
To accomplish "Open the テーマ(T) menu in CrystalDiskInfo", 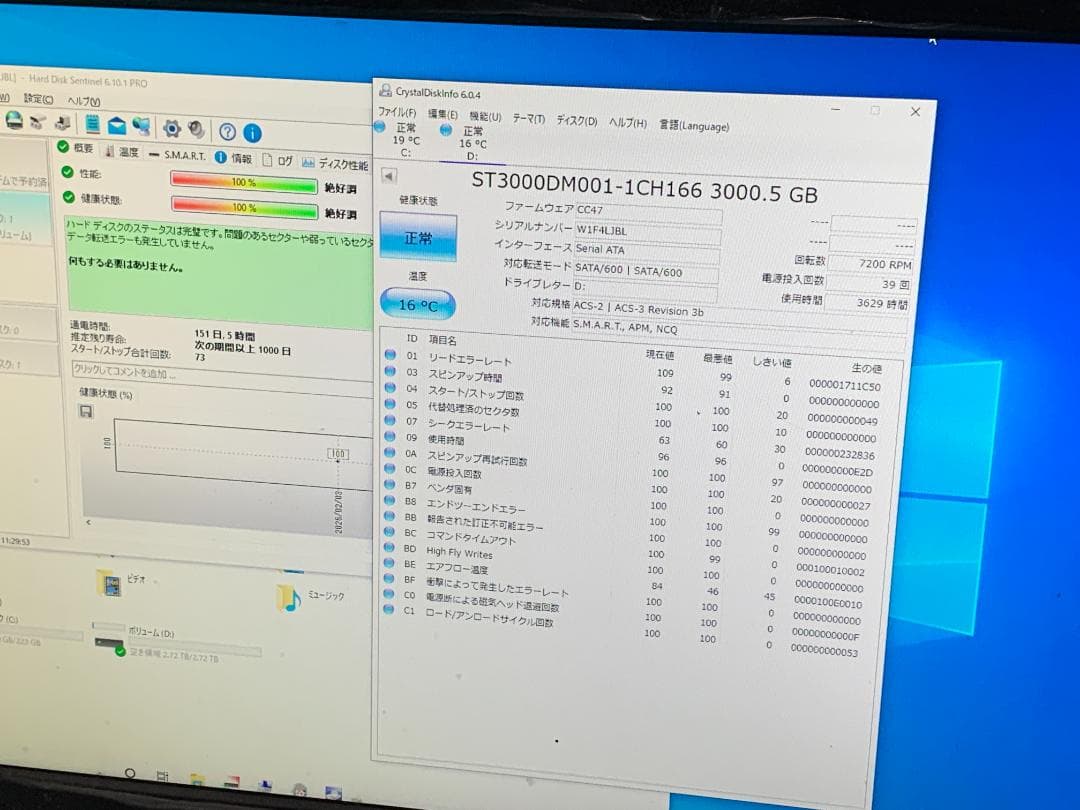I will click(528, 119).
